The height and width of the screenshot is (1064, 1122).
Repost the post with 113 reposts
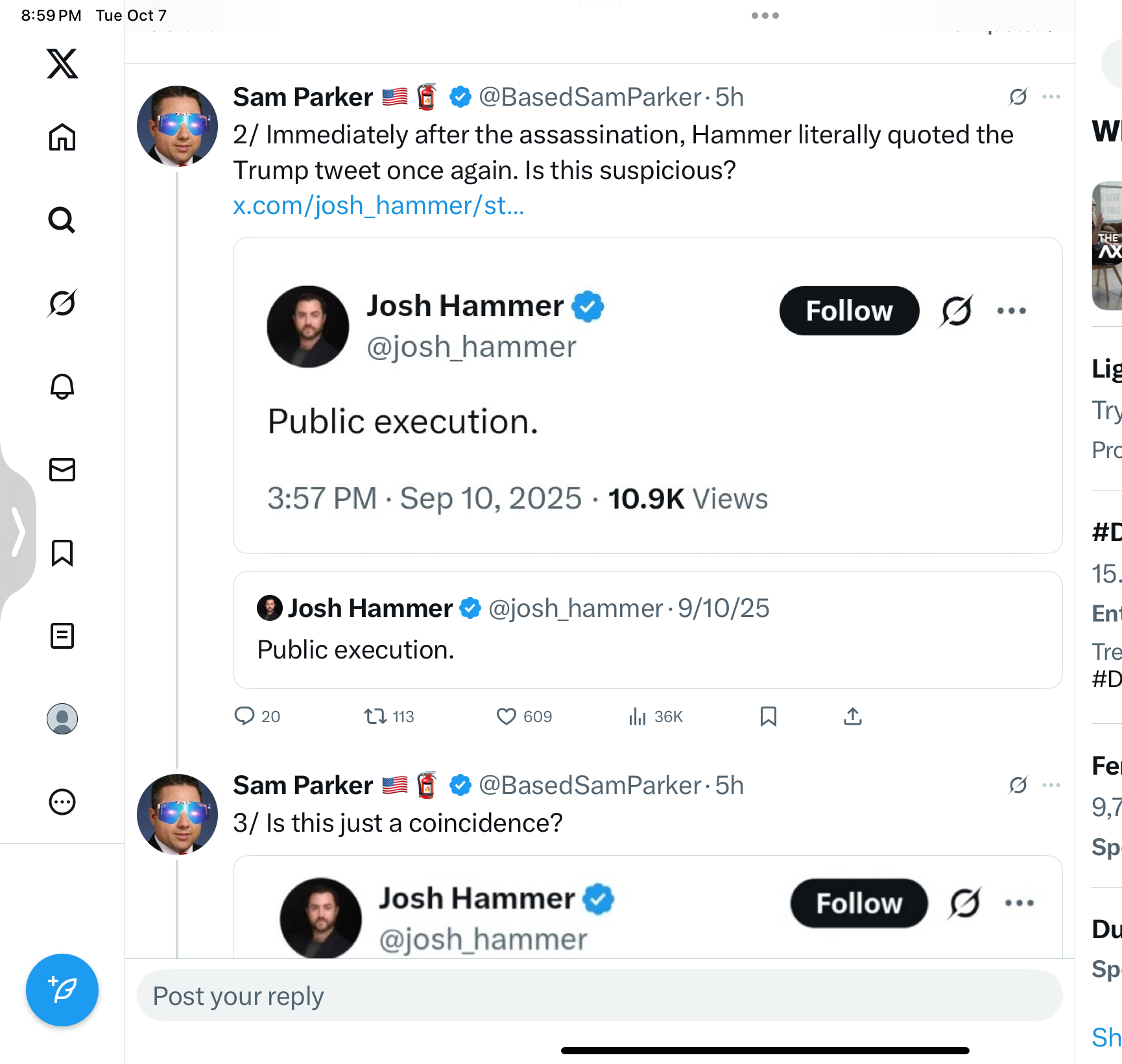(375, 716)
